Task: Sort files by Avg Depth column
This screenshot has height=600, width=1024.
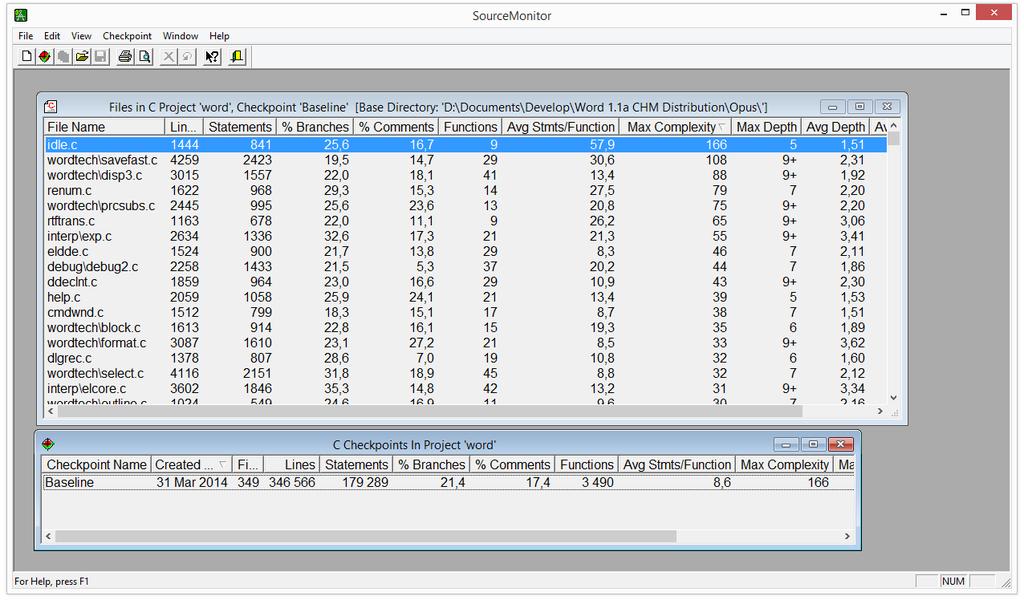Action: pos(835,127)
